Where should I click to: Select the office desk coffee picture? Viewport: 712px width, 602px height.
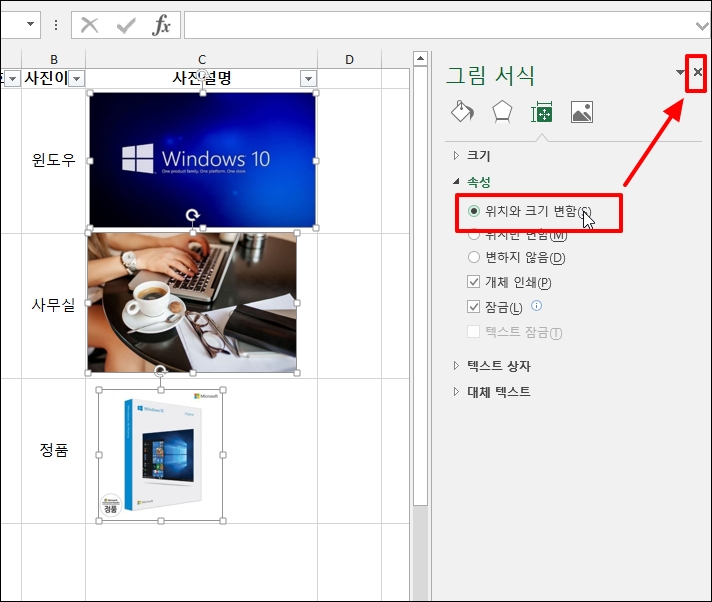click(x=192, y=303)
